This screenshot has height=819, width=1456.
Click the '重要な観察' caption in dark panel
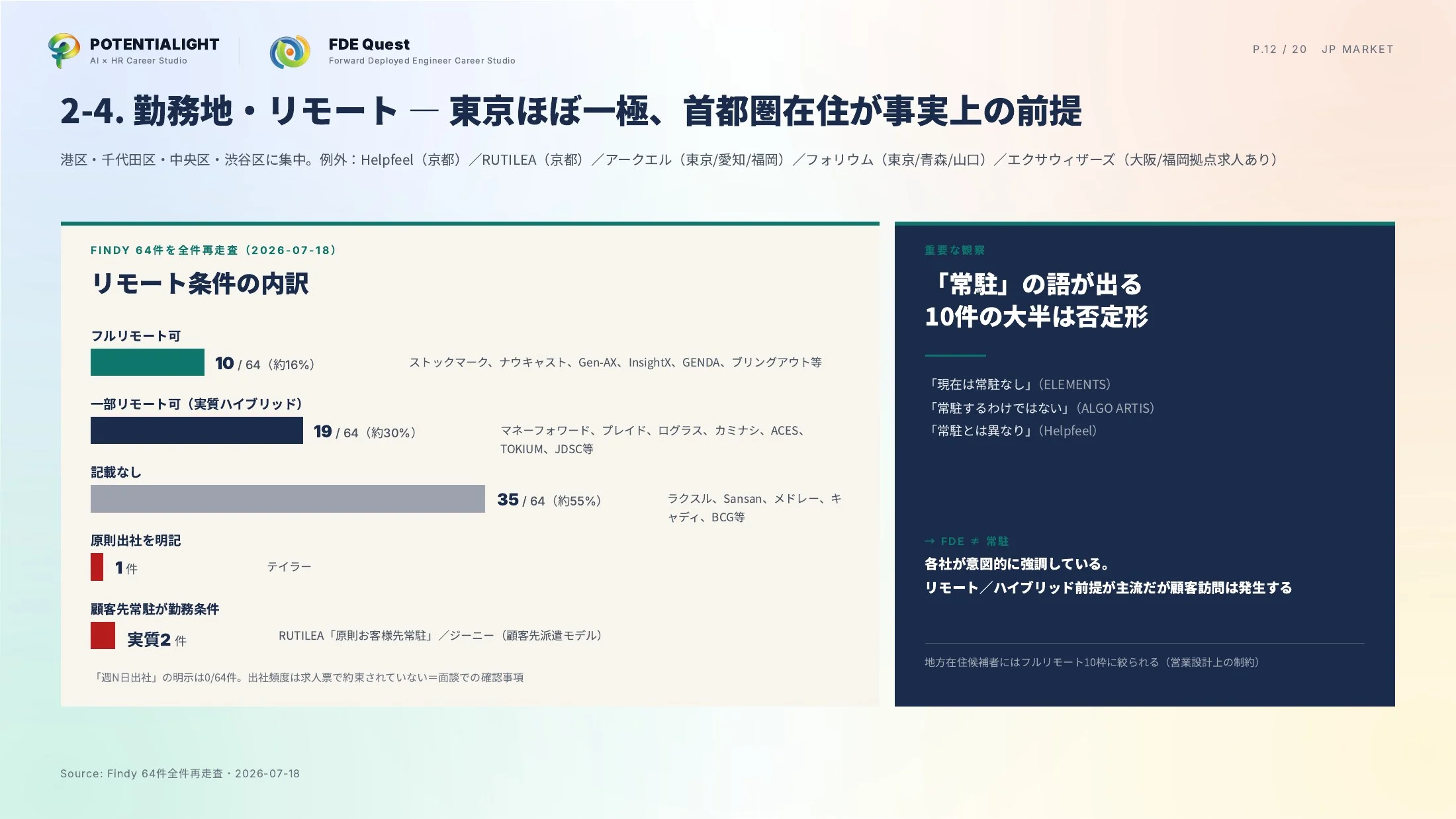pyautogui.click(x=954, y=250)
